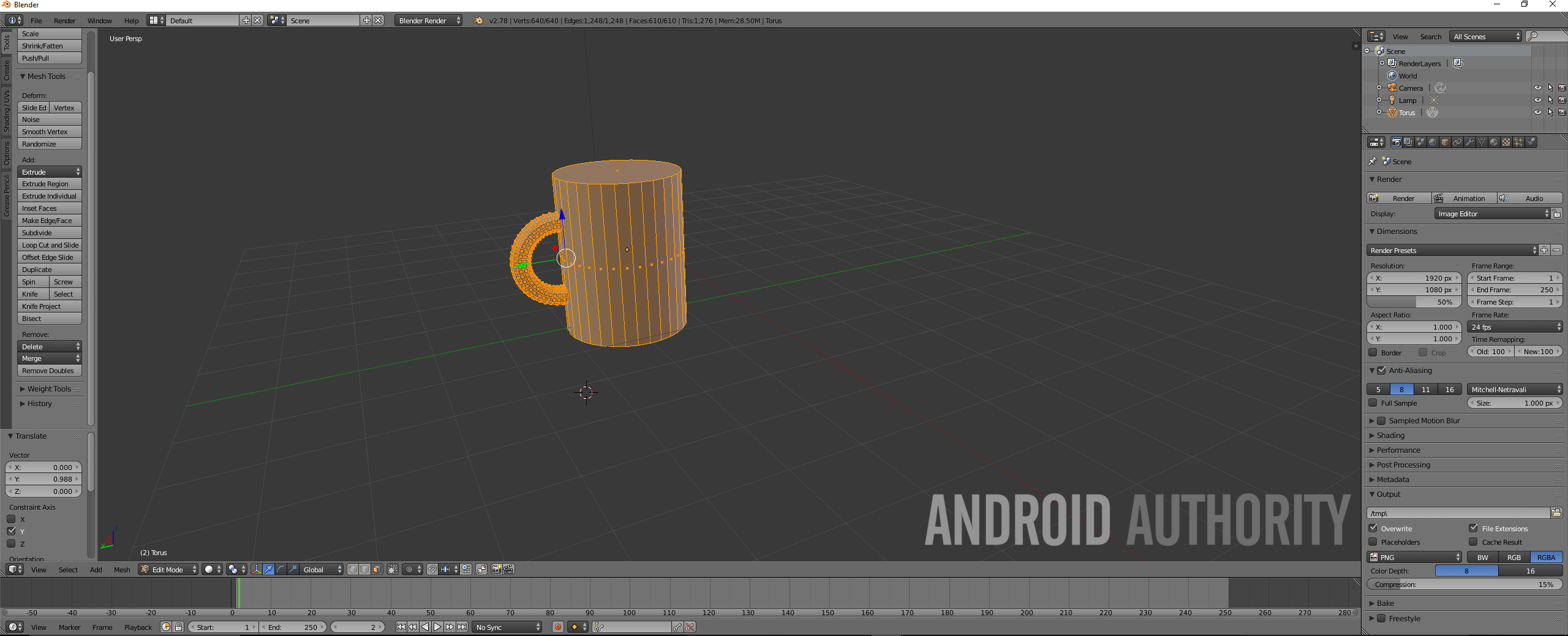Open the Edit Mode dropdown
1568x636 pixels.
(x=167, y=569)
